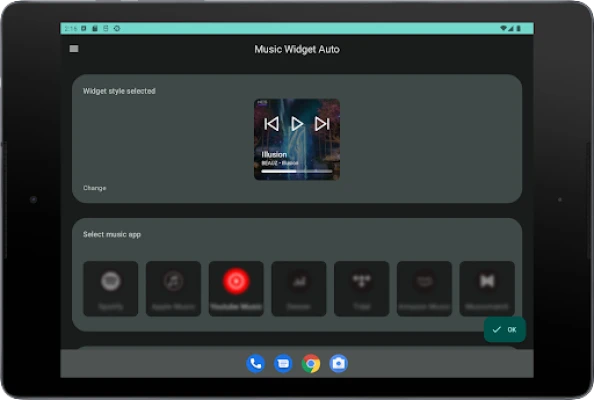Pick the Tidal music app tile
This screenshot has width=594, height=400.
[x=361, y=289]
